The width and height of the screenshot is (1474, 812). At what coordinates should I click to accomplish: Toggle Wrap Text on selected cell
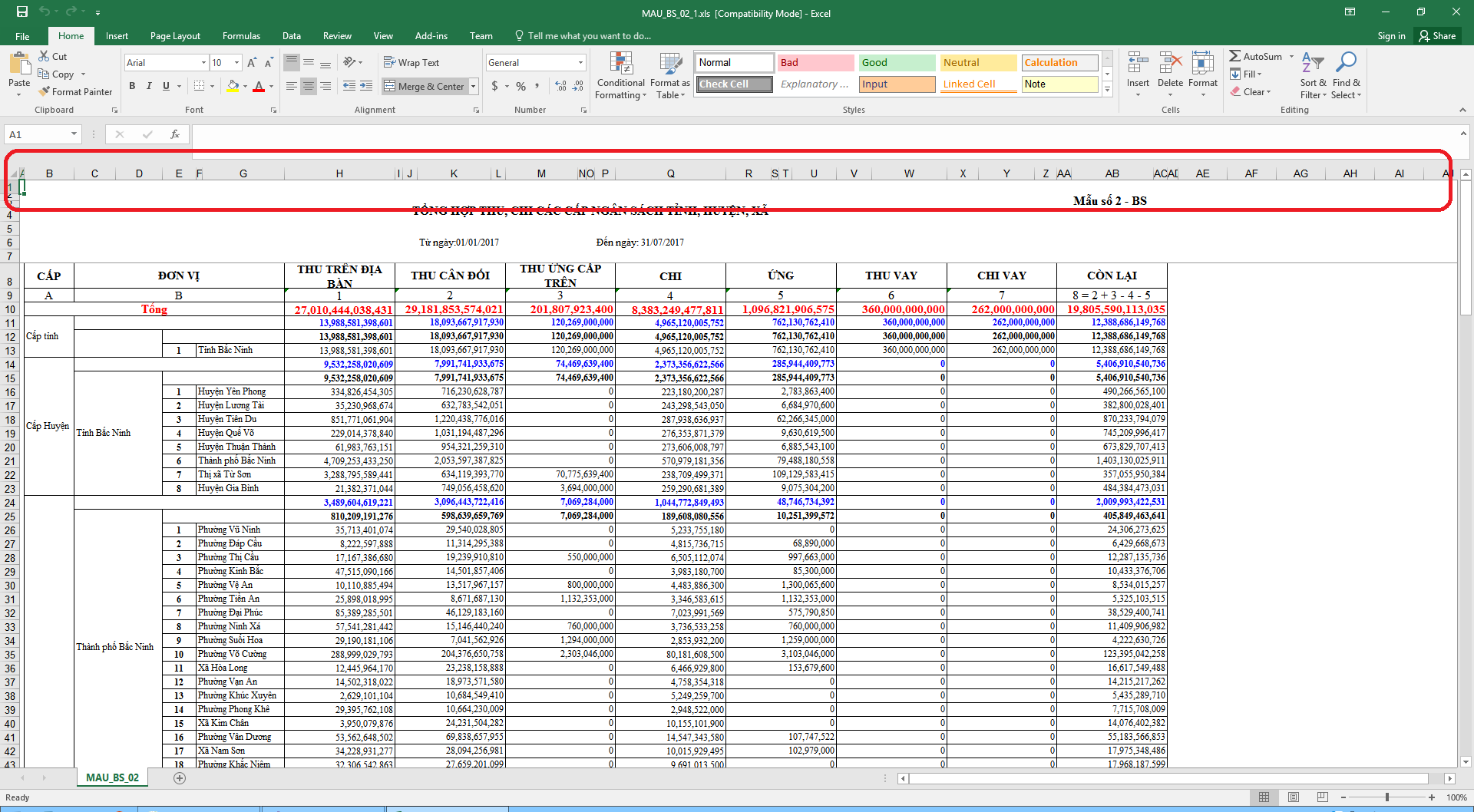[411, 63]
